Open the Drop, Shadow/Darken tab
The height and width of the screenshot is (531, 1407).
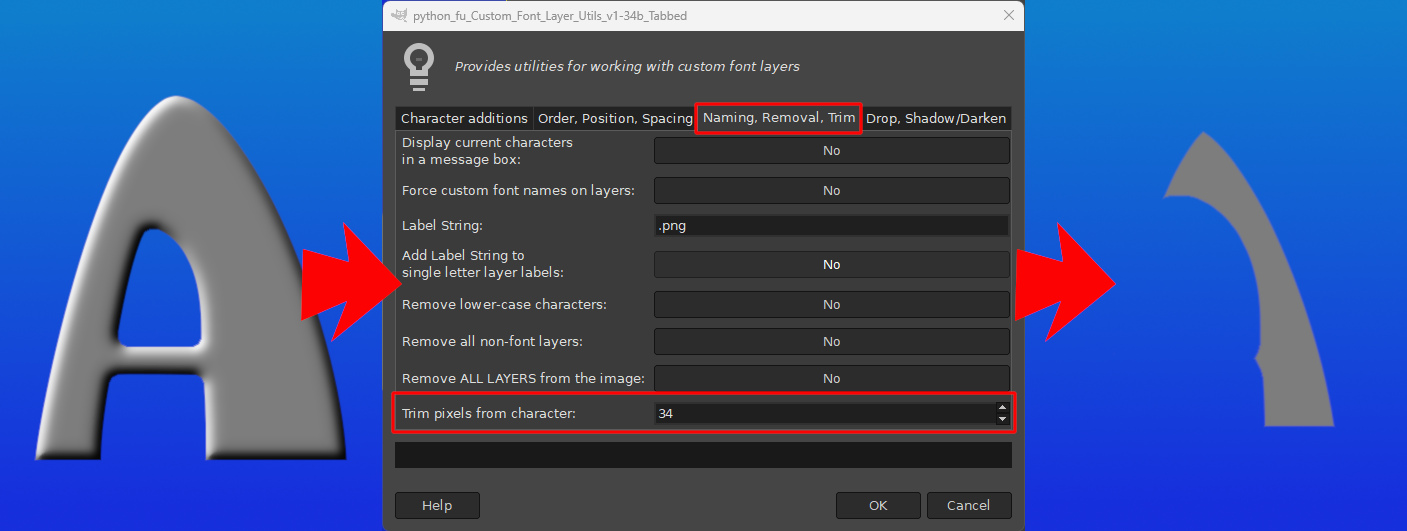pos(936,118)
